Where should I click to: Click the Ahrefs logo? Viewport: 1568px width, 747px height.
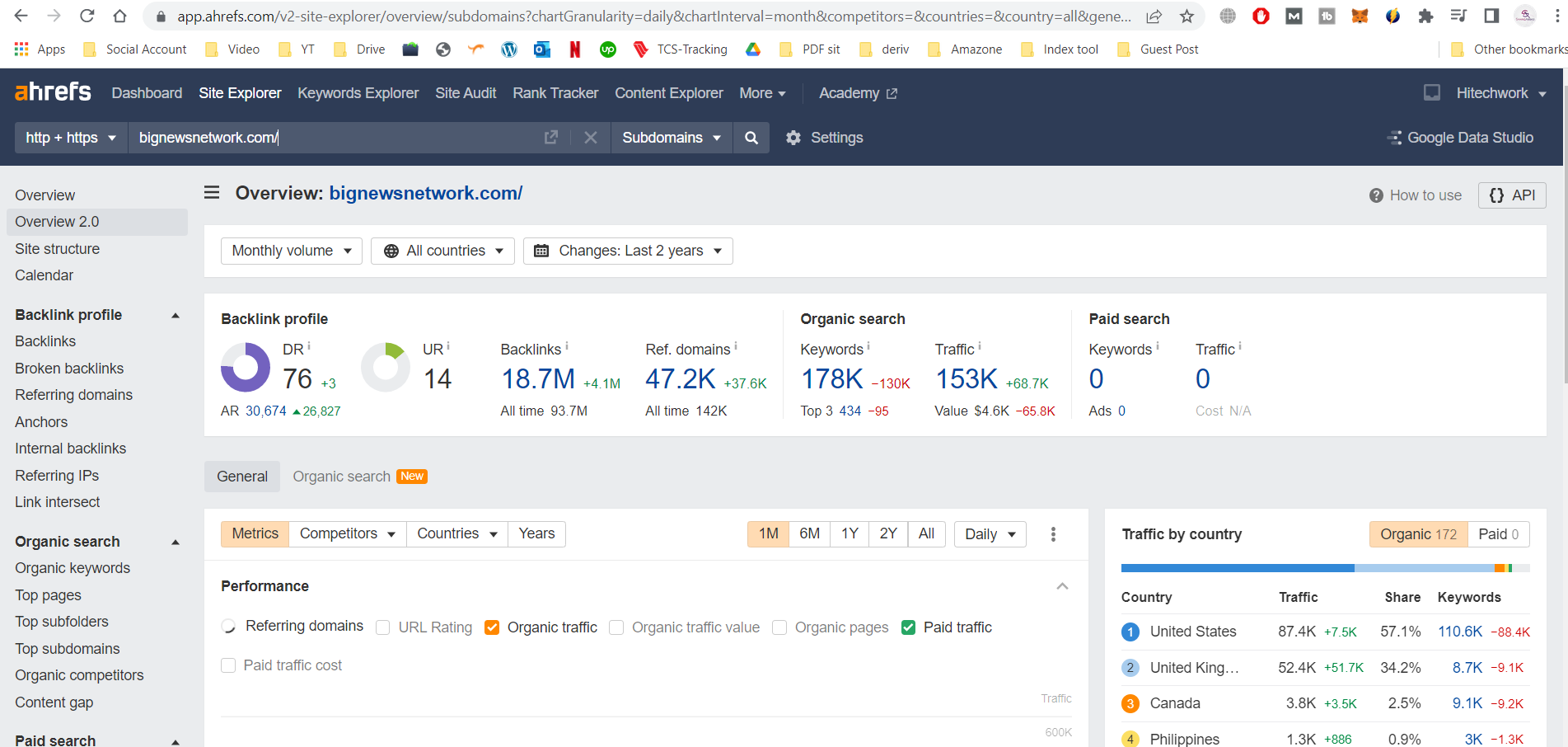pos(53,92)
